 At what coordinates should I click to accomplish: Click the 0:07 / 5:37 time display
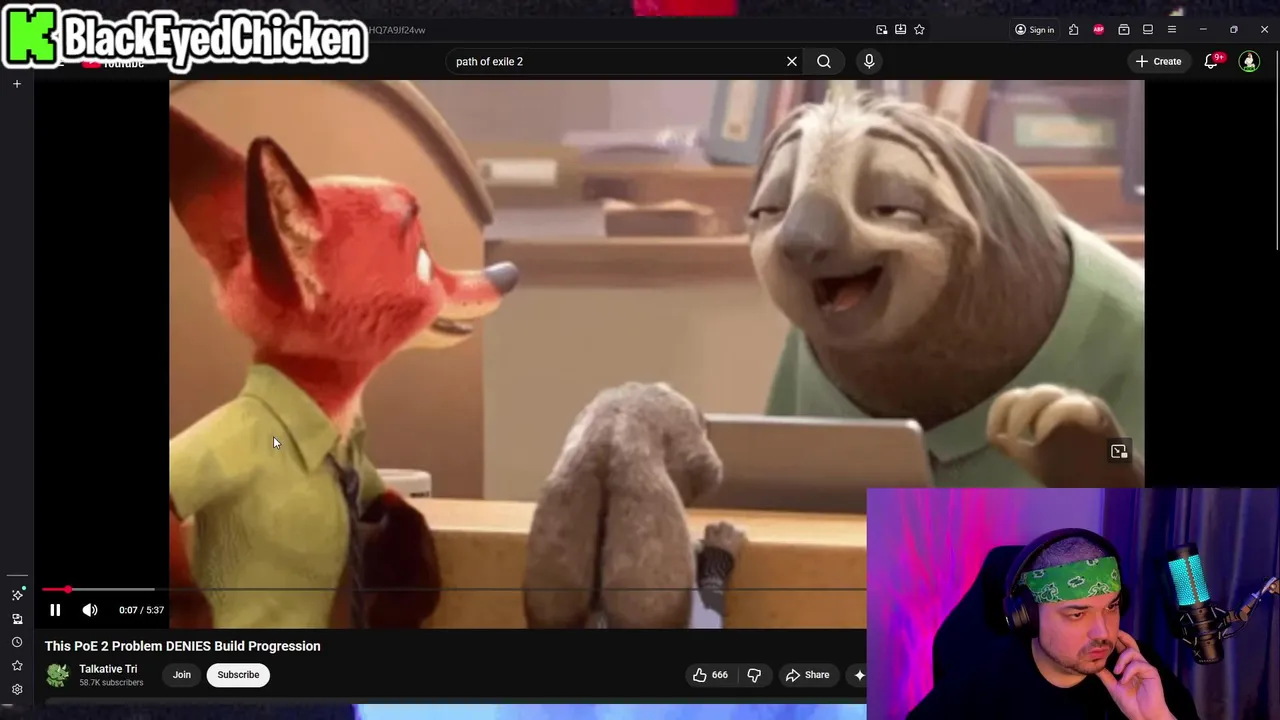(141, 610)
